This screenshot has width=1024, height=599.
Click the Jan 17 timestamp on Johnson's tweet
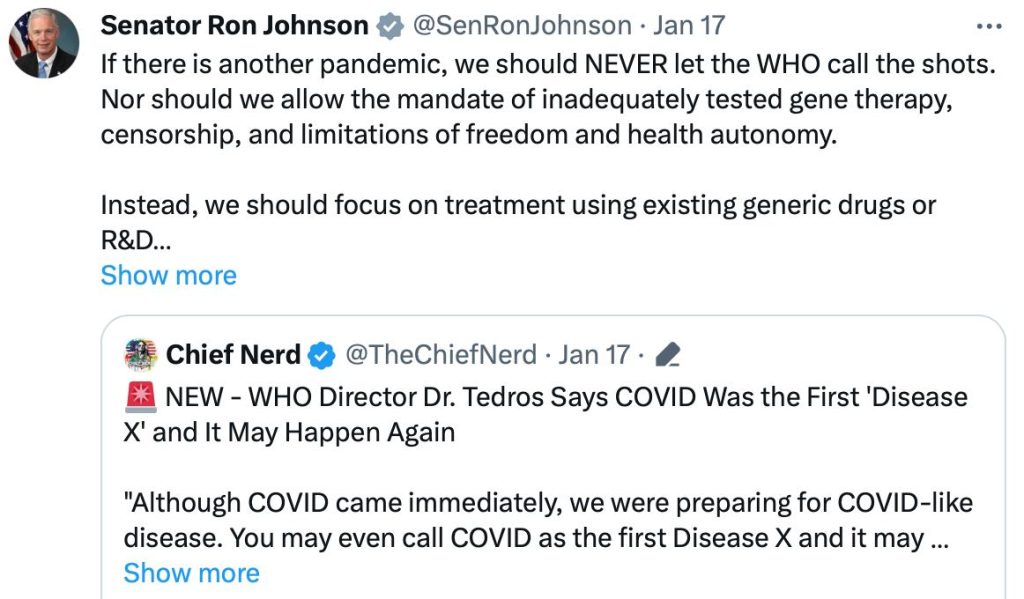point(690,25)
